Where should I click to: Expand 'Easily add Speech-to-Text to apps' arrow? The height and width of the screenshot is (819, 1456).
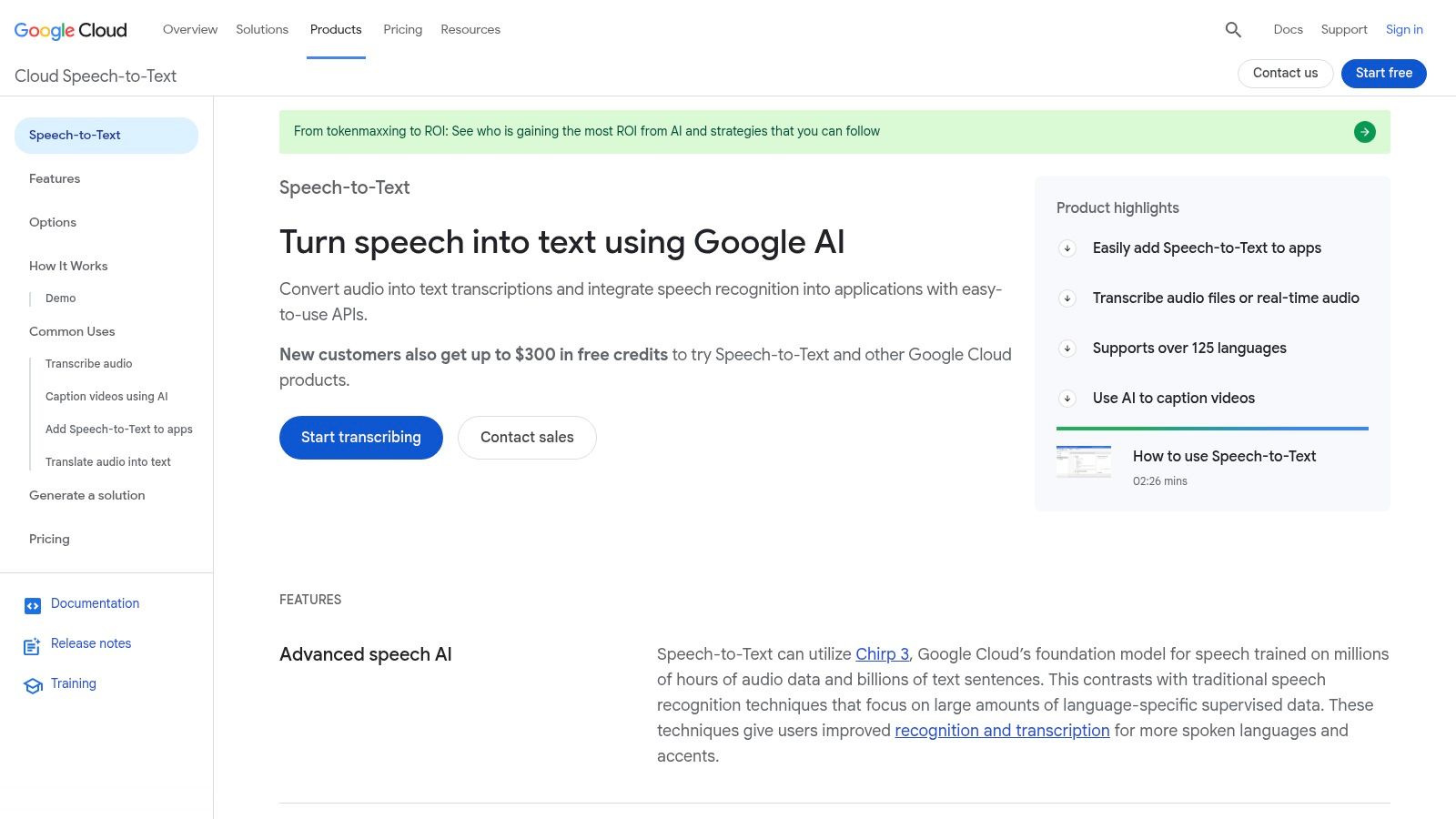1067,248
